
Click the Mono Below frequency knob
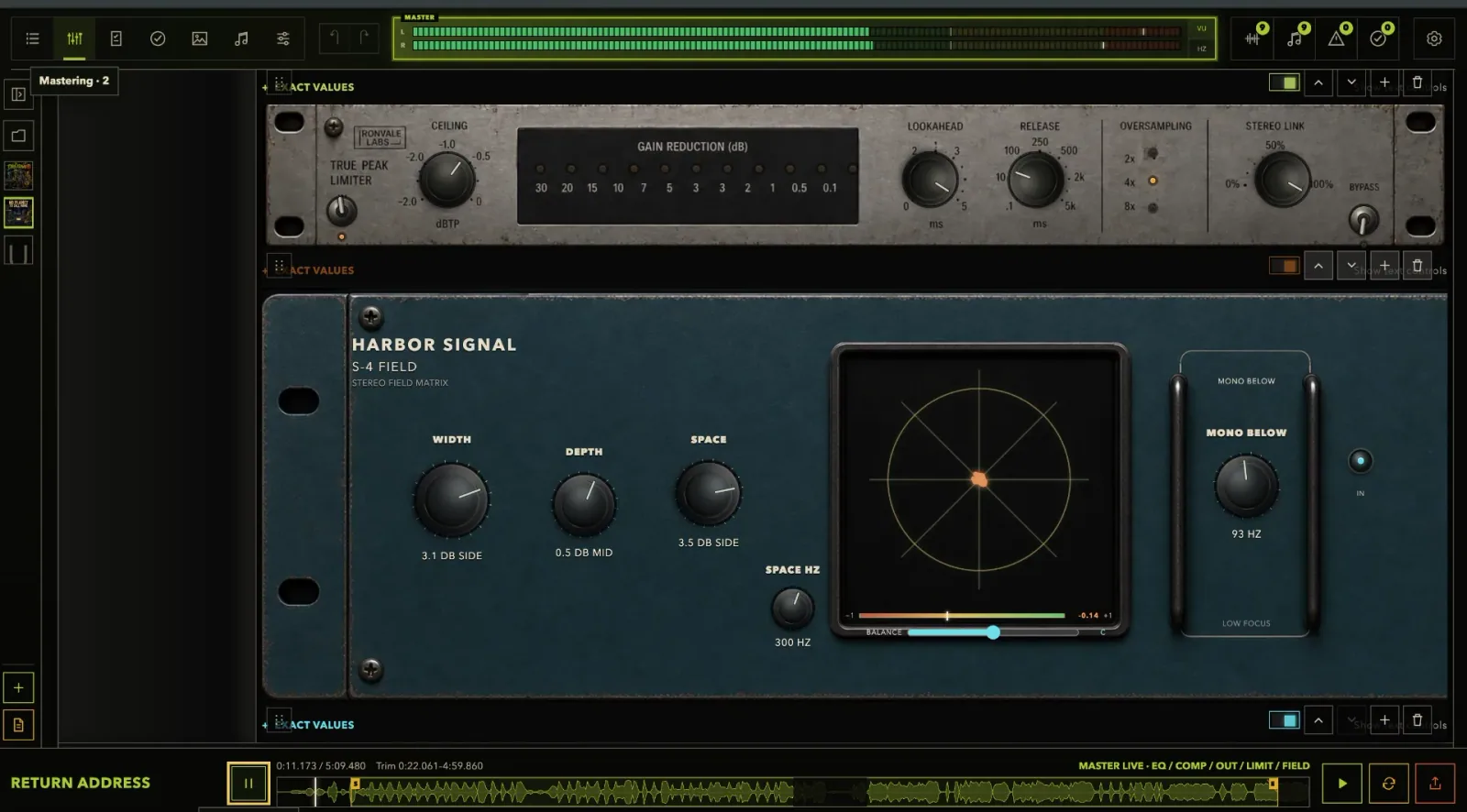pos(1246,486)
